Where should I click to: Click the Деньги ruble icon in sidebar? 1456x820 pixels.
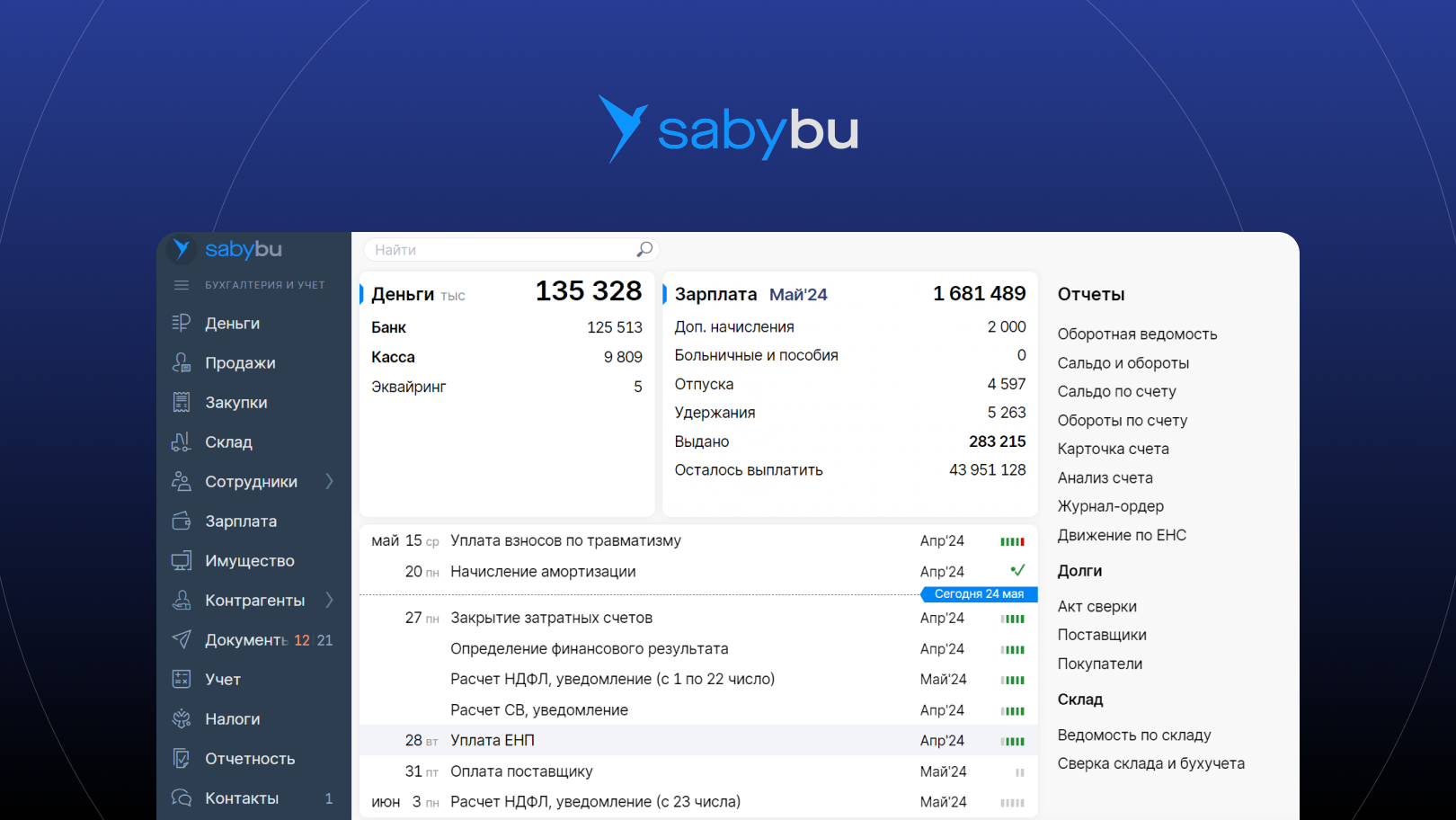(x=182, y=323)
